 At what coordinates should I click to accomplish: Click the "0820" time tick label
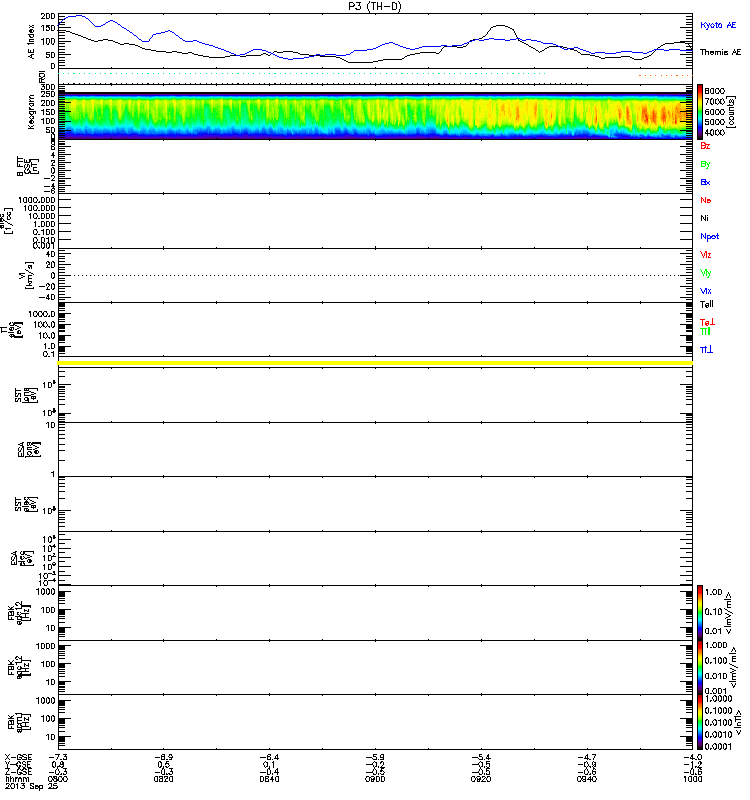(163, 779)
